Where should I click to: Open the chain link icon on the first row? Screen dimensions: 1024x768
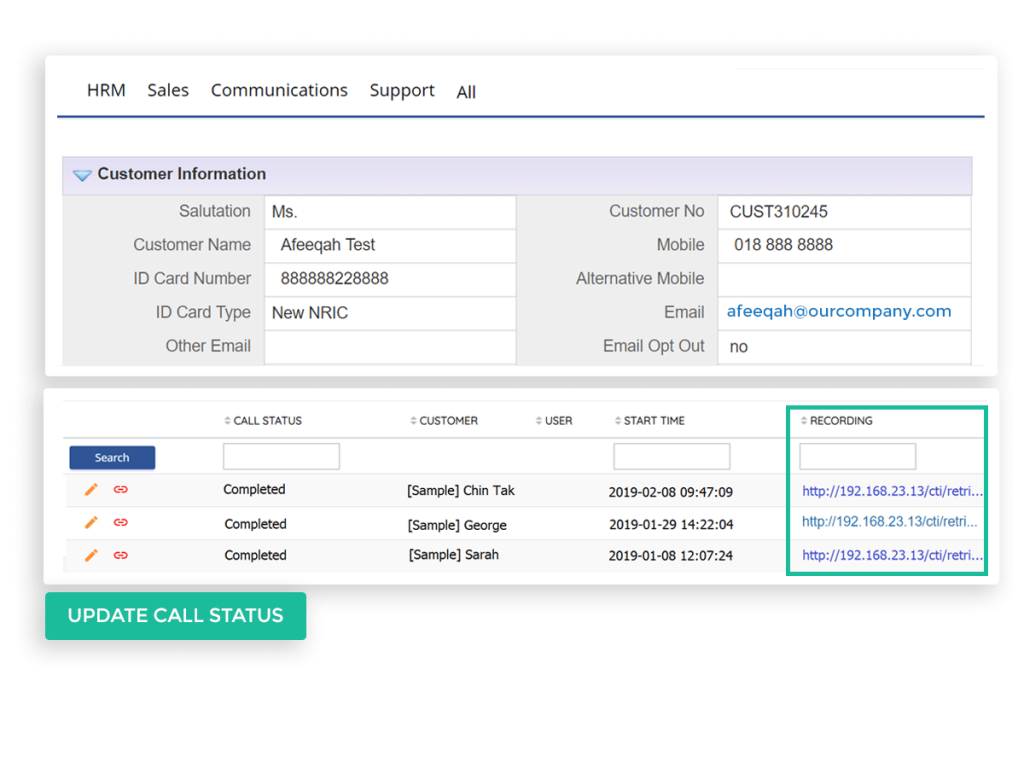tap(122, 490)
